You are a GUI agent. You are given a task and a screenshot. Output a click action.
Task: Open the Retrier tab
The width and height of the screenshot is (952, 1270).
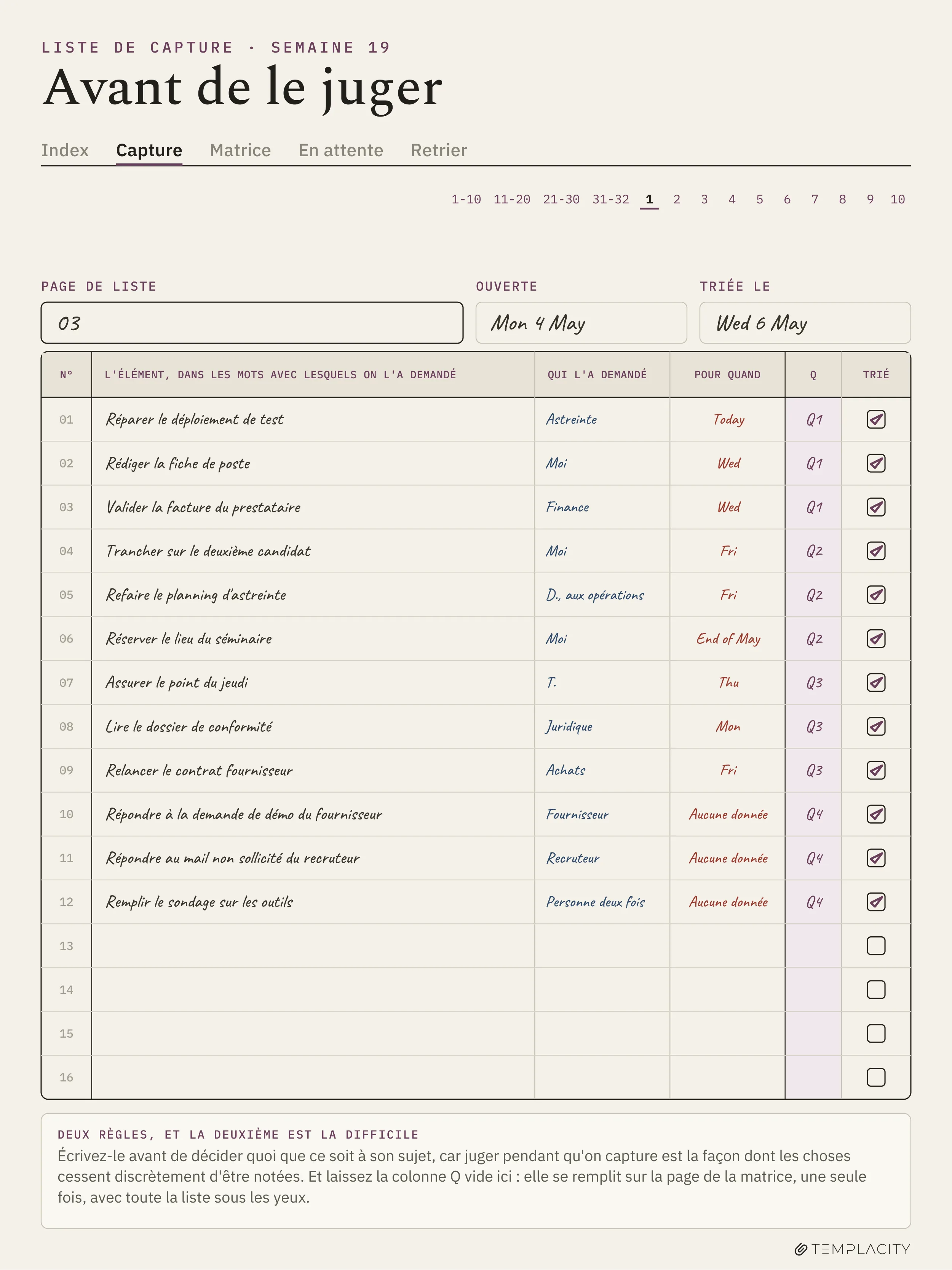pyautogui.click(x=438, y=150)
